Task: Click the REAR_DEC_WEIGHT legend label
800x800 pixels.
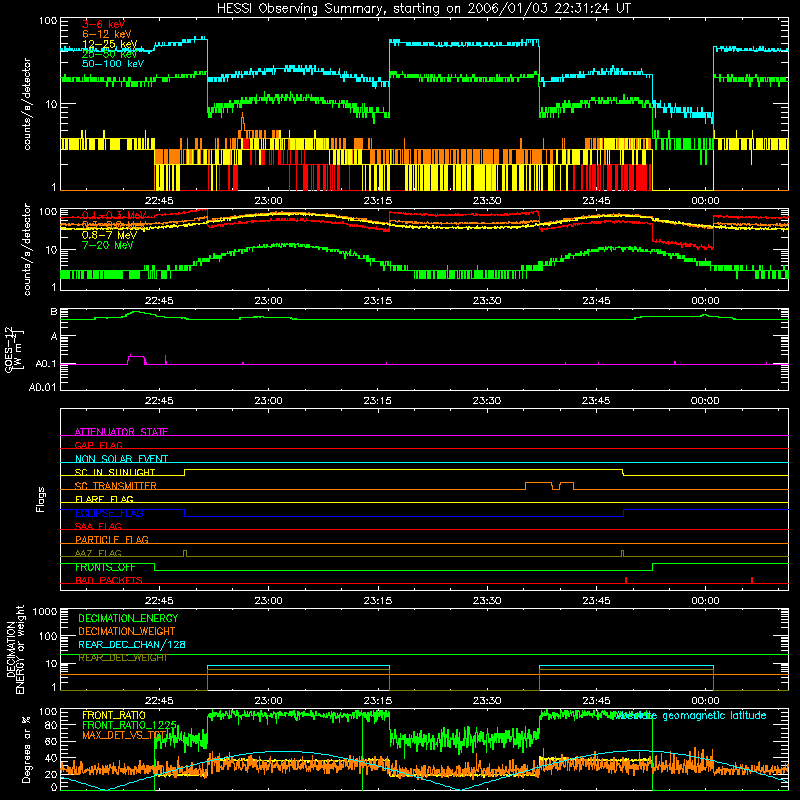Action: tap(122, 658)
